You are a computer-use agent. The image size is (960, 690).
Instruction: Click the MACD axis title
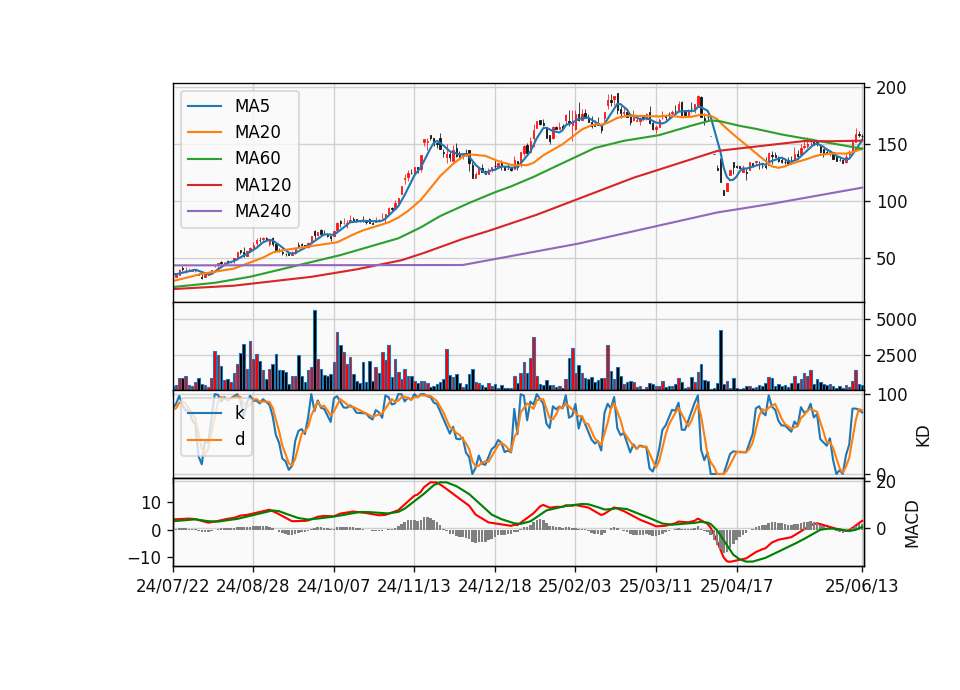pos(912,524)
